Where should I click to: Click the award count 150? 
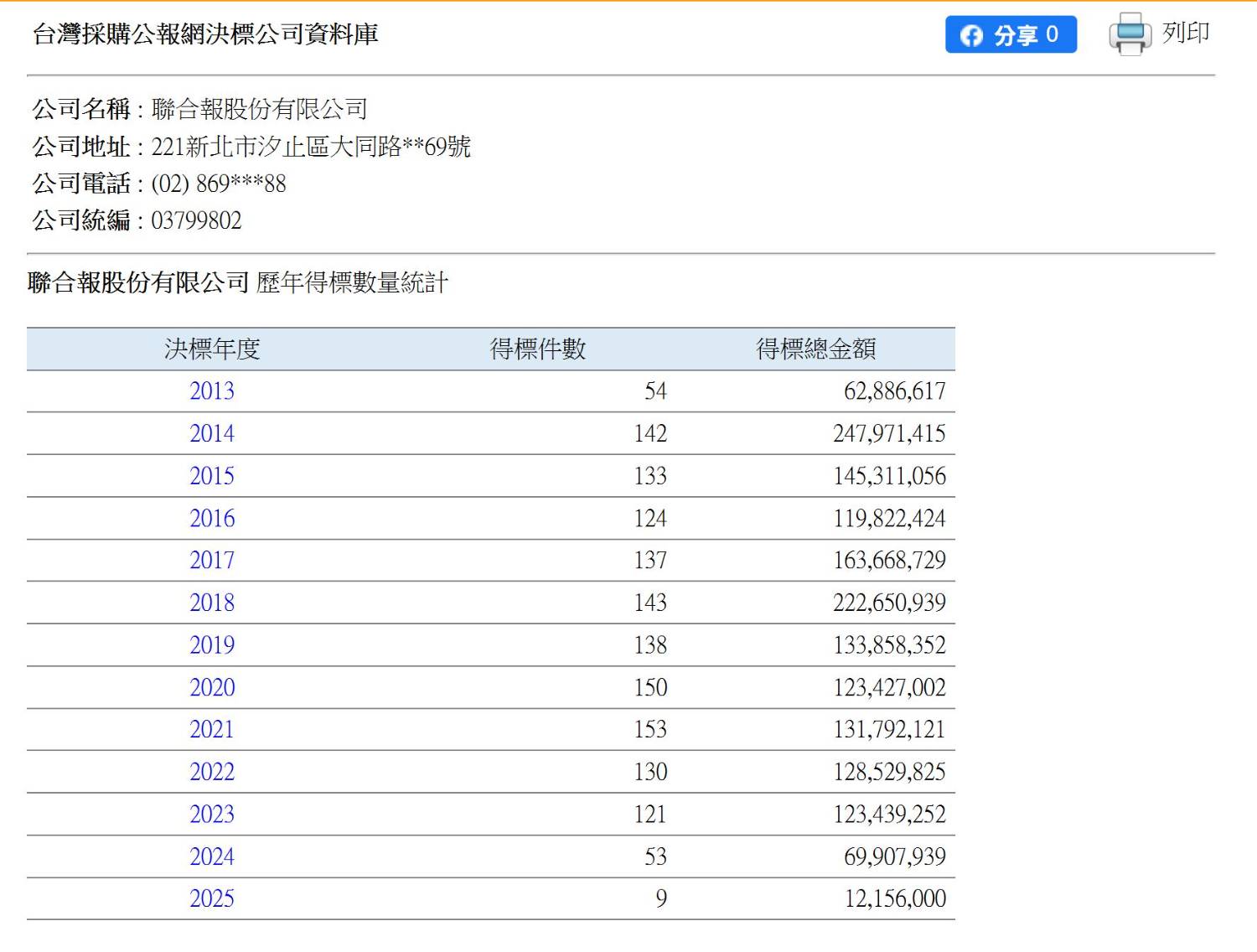click(650, 687)
